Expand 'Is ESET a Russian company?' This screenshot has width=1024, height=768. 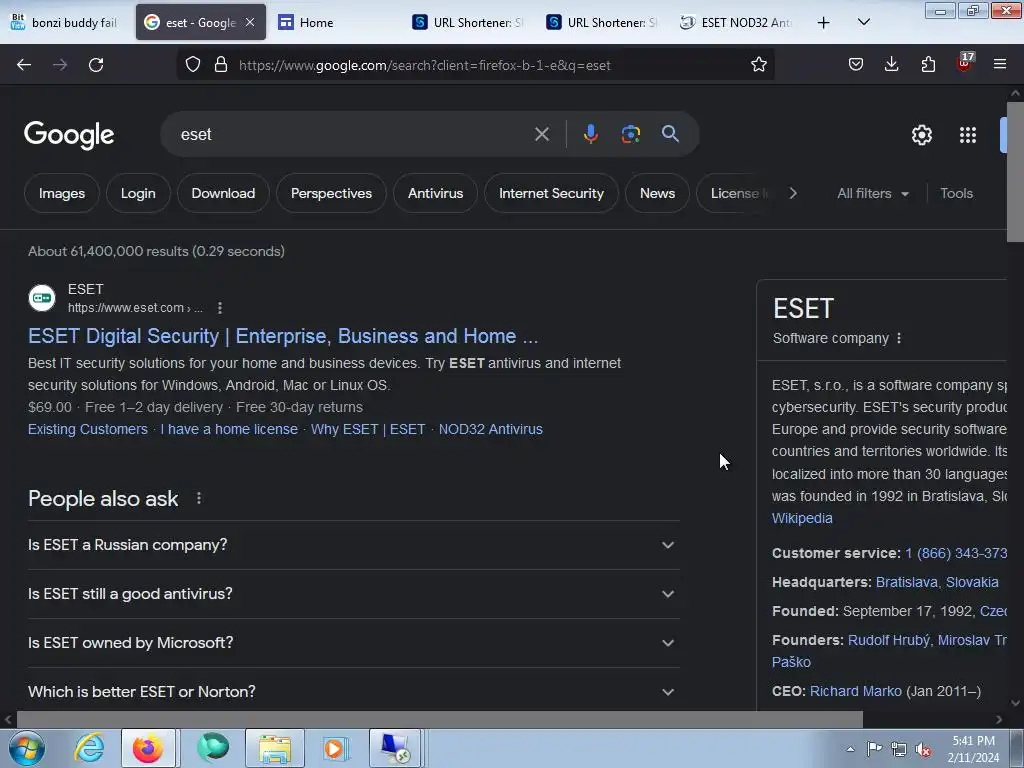click(353, 545)
